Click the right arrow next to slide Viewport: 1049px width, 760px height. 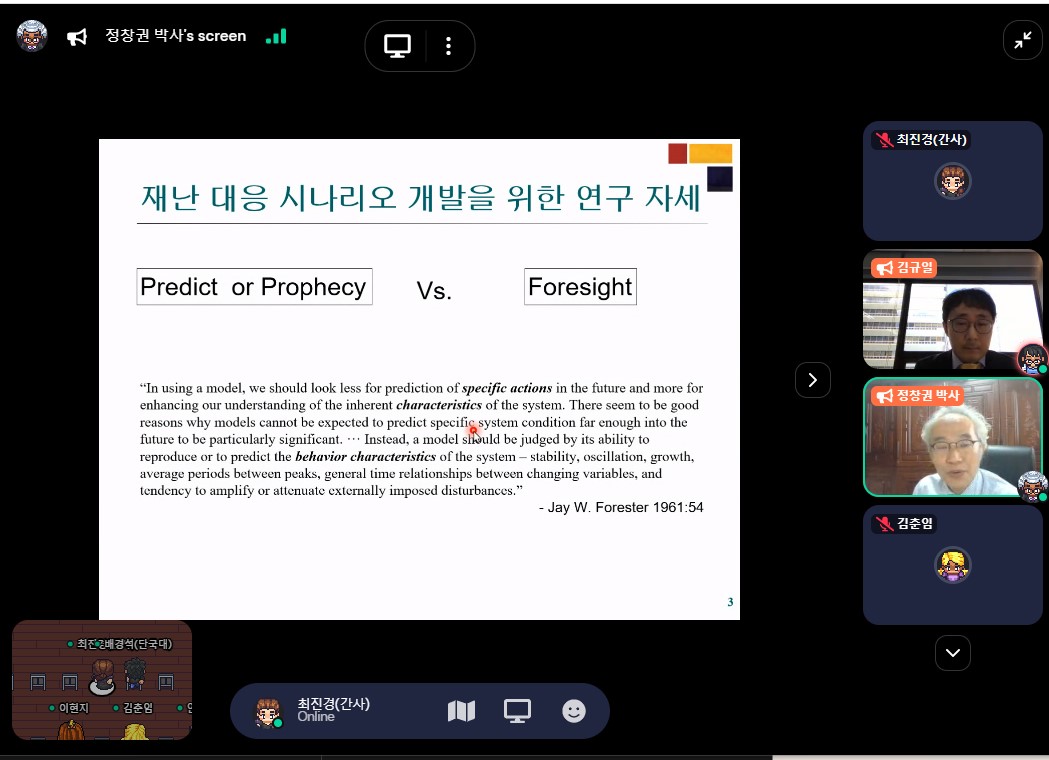coord(812,380)
